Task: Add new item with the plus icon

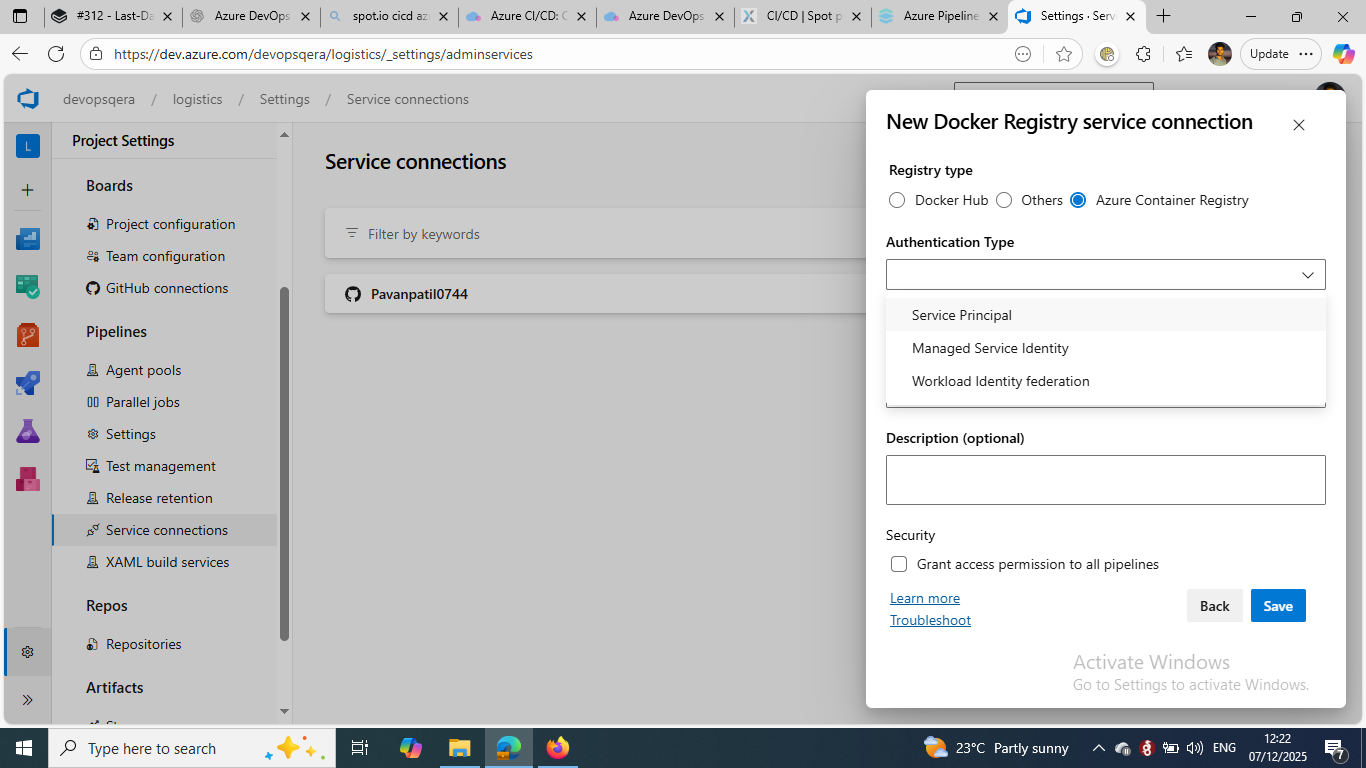Action: click(x=27, y=190)
